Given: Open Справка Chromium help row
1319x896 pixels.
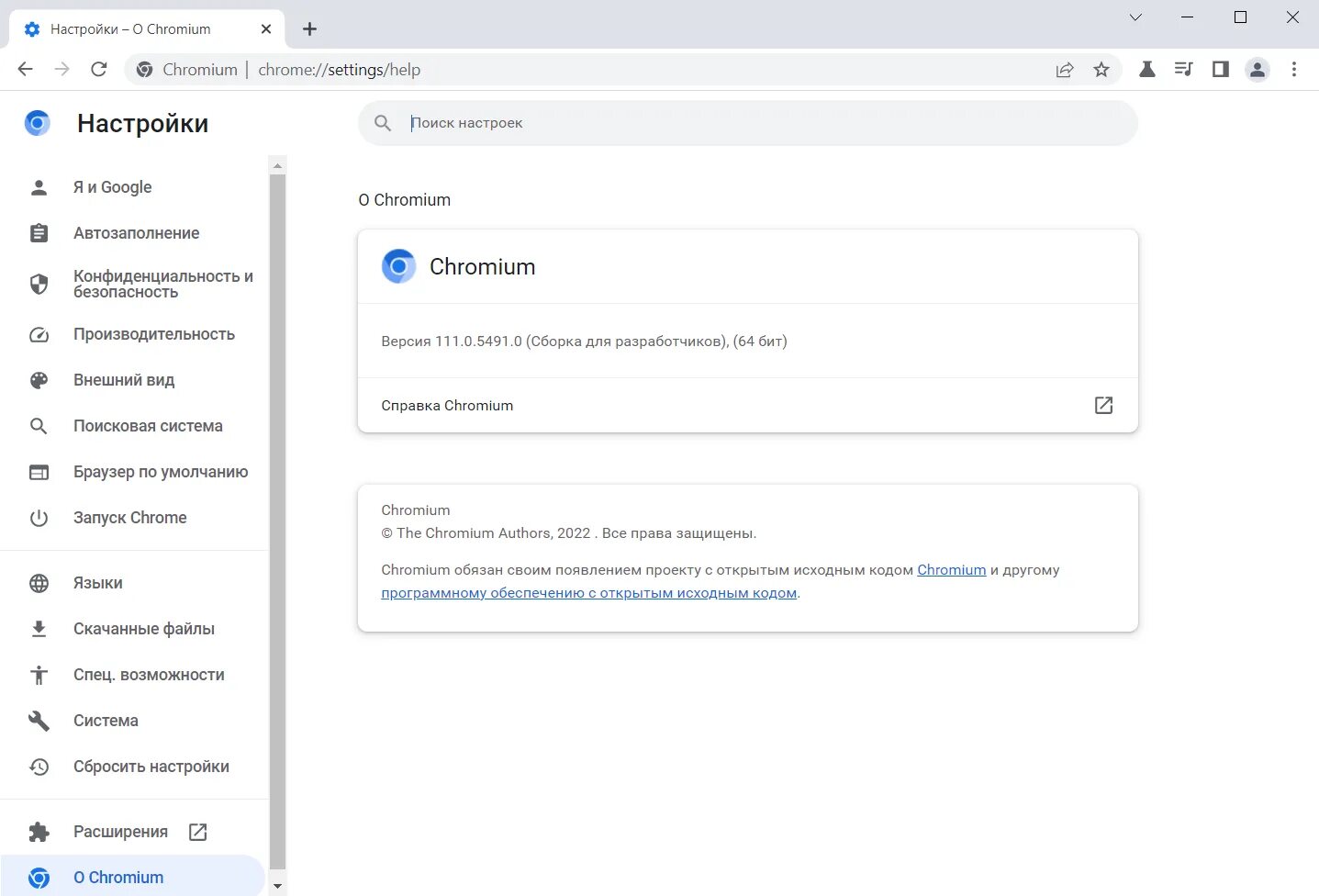Looking at the screenshot, I should click(x=748, y=405).
